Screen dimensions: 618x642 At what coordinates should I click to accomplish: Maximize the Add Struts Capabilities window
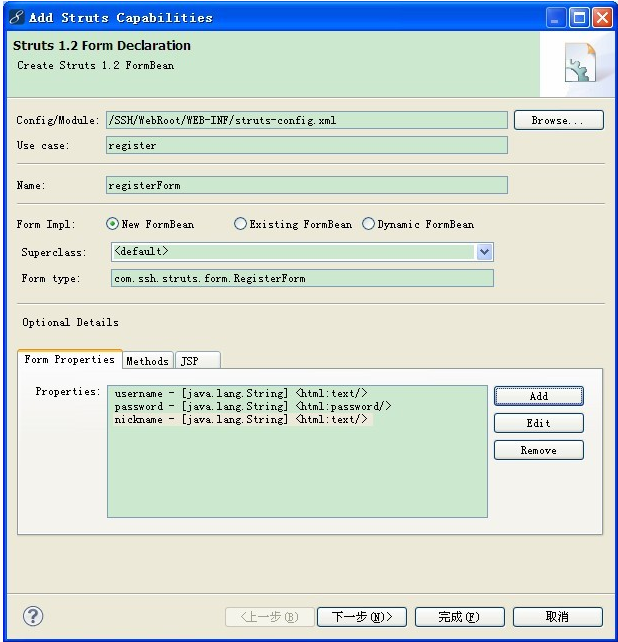[x=579, y=18]
